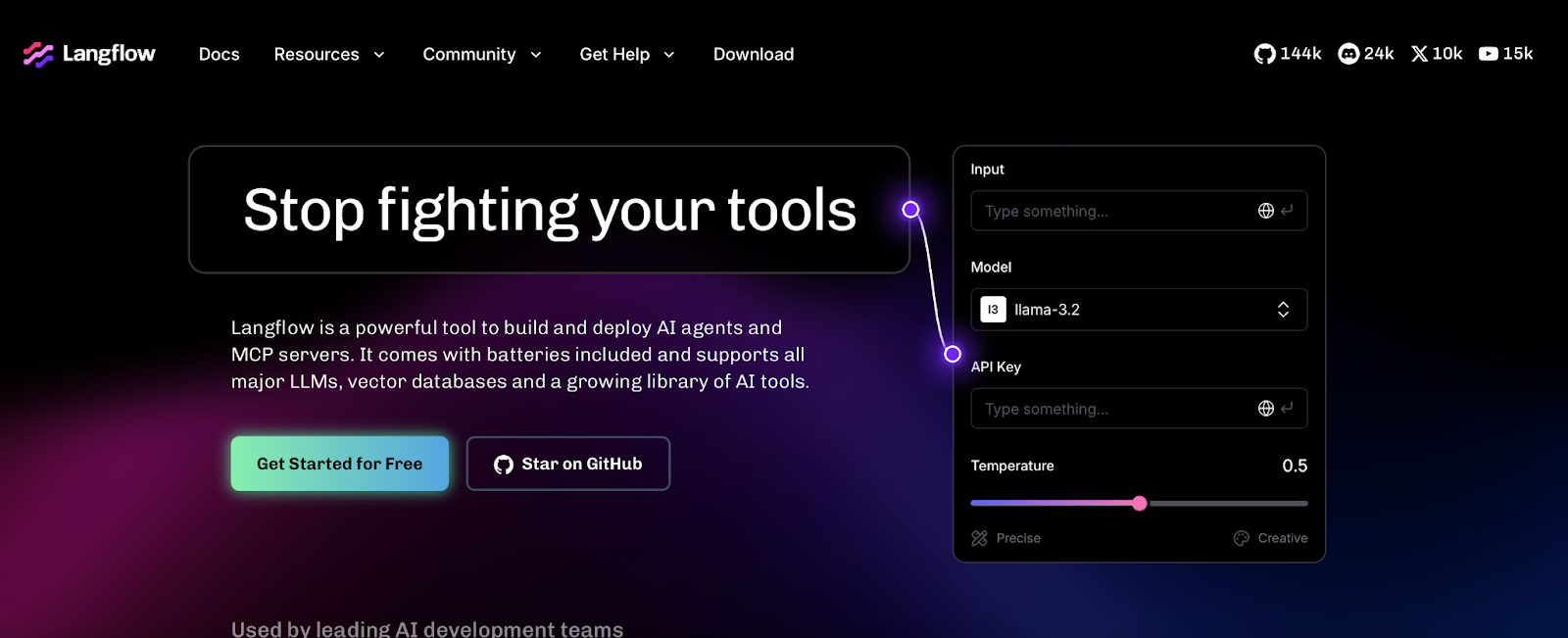
Task: Click the Used by leading AI development teams text
Action: click(427, 628)
